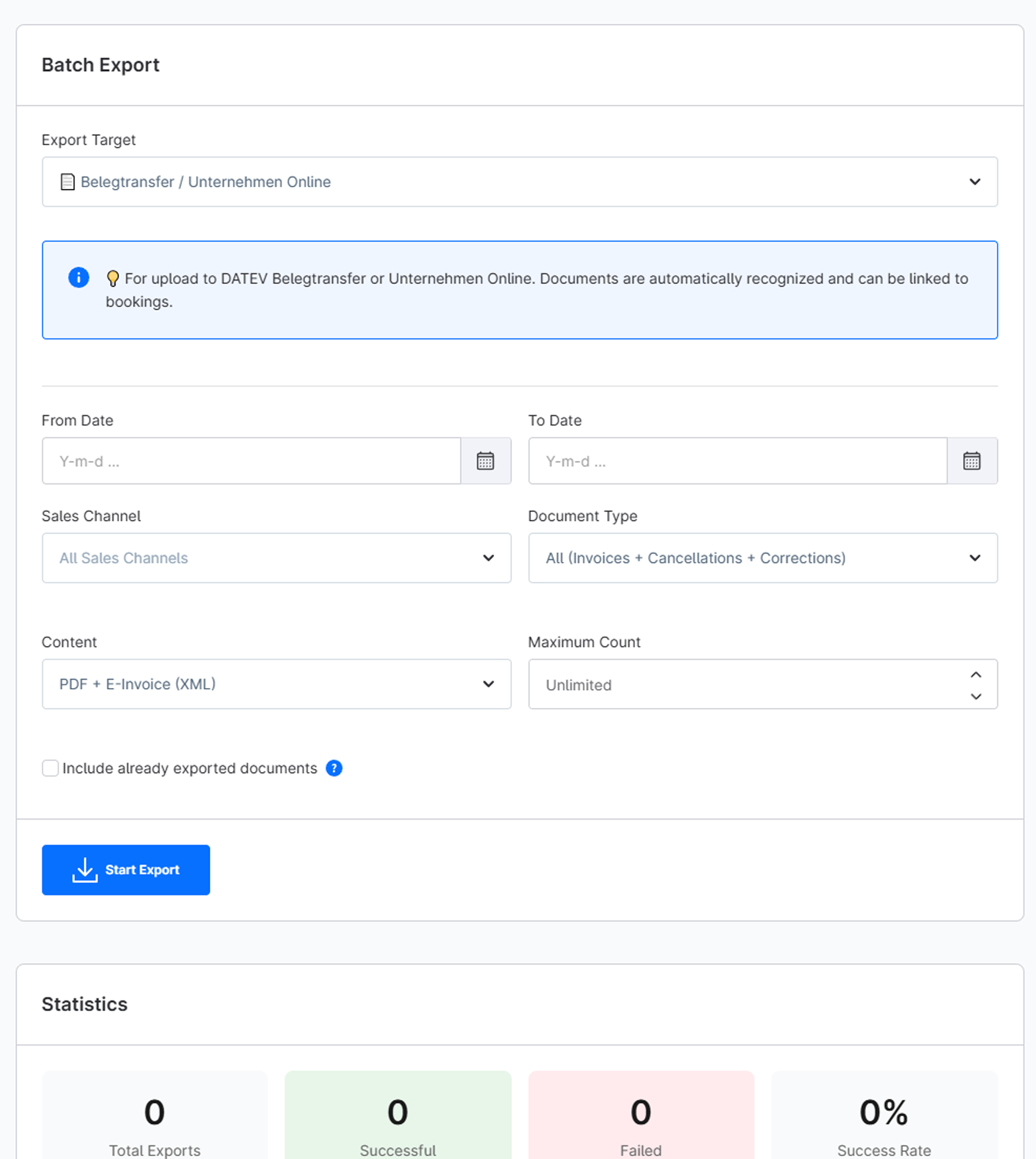The height and width of the screenshot is (1159, 1036).
Task: Focus the From Date input field
Action: [251, 461]
